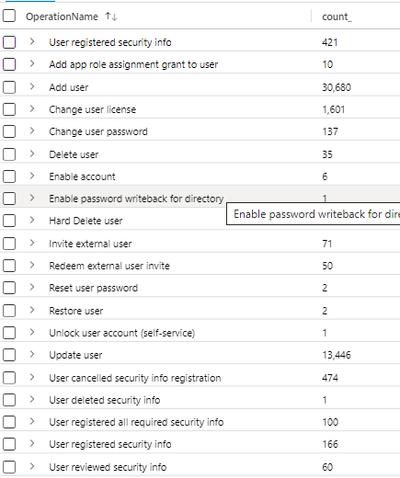Click the count value 6 for Enable account
Viewport: 400px width, 478px height.
(325, 176)
